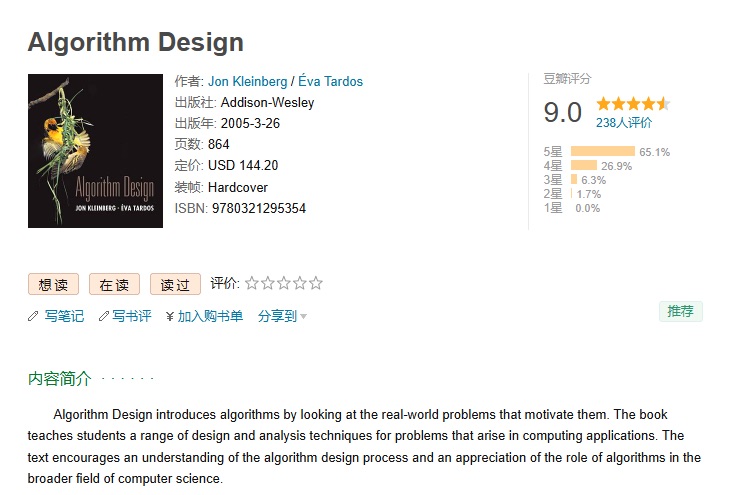This screenshot has width=753, height=495.
Task: Rate the book two stars
Action: [268, 283]
